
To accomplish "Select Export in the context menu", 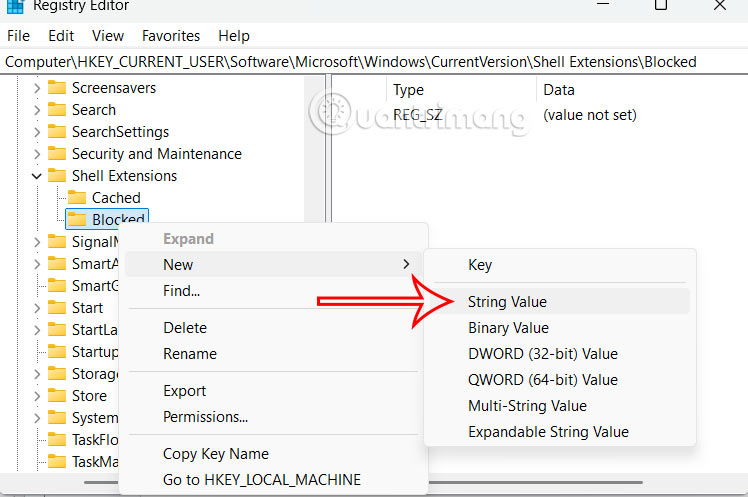I will tap(273, 391).
